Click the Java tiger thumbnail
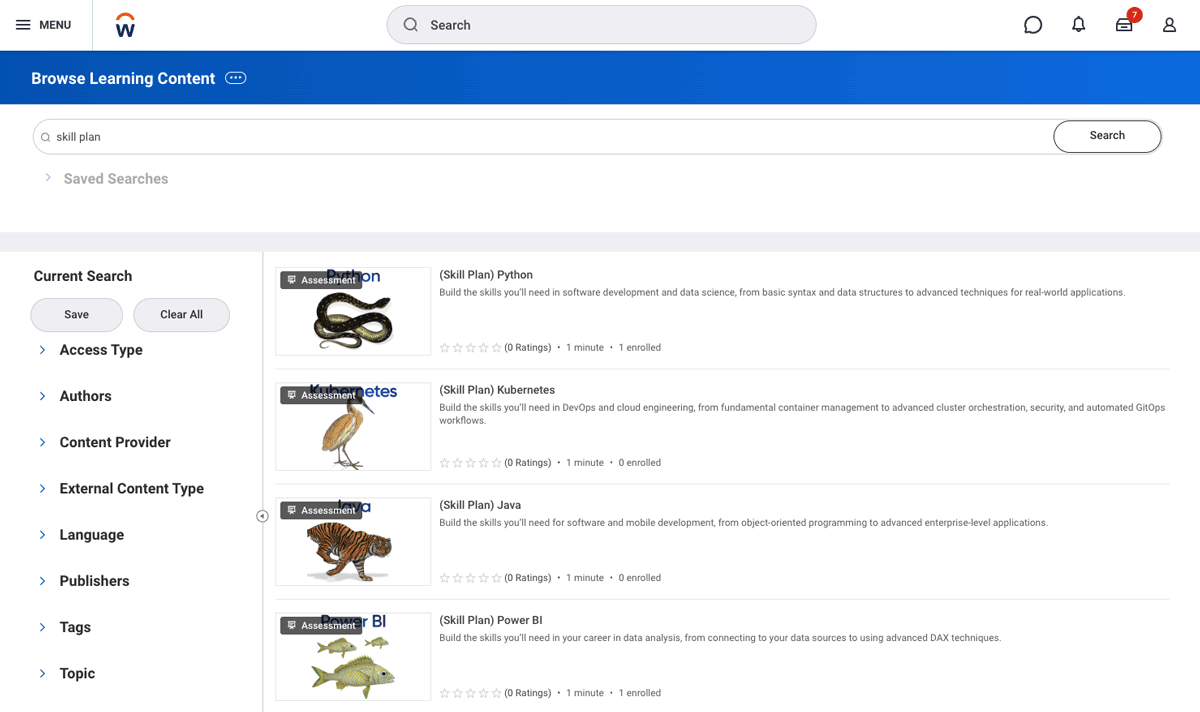Viewport: 1200px width, 712px height. click(353, 541)
